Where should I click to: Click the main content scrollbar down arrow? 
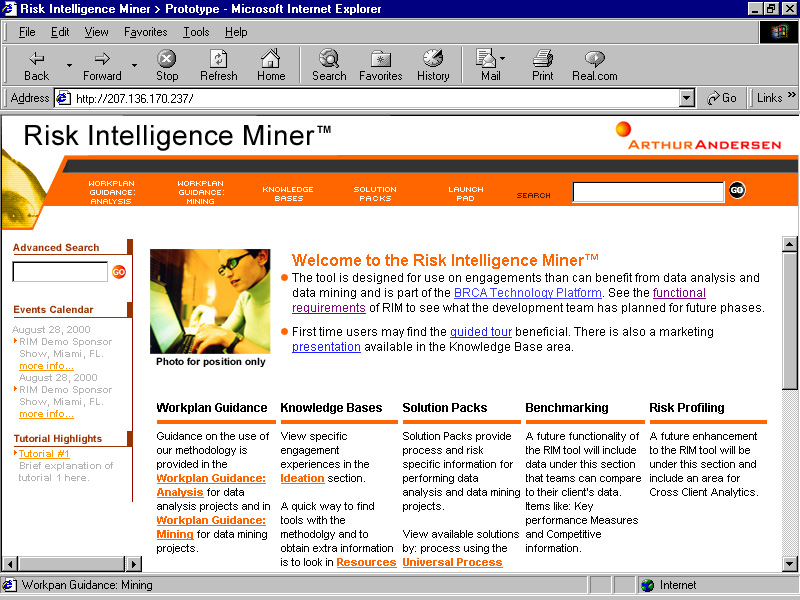click(789, 564)
